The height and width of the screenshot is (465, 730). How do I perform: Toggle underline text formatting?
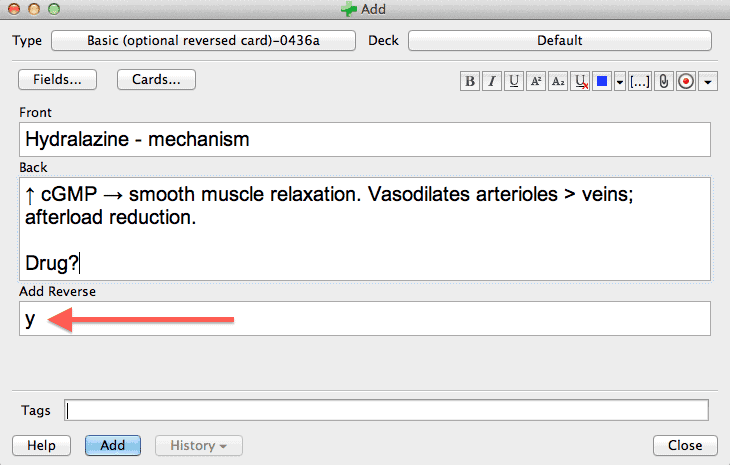514,81
